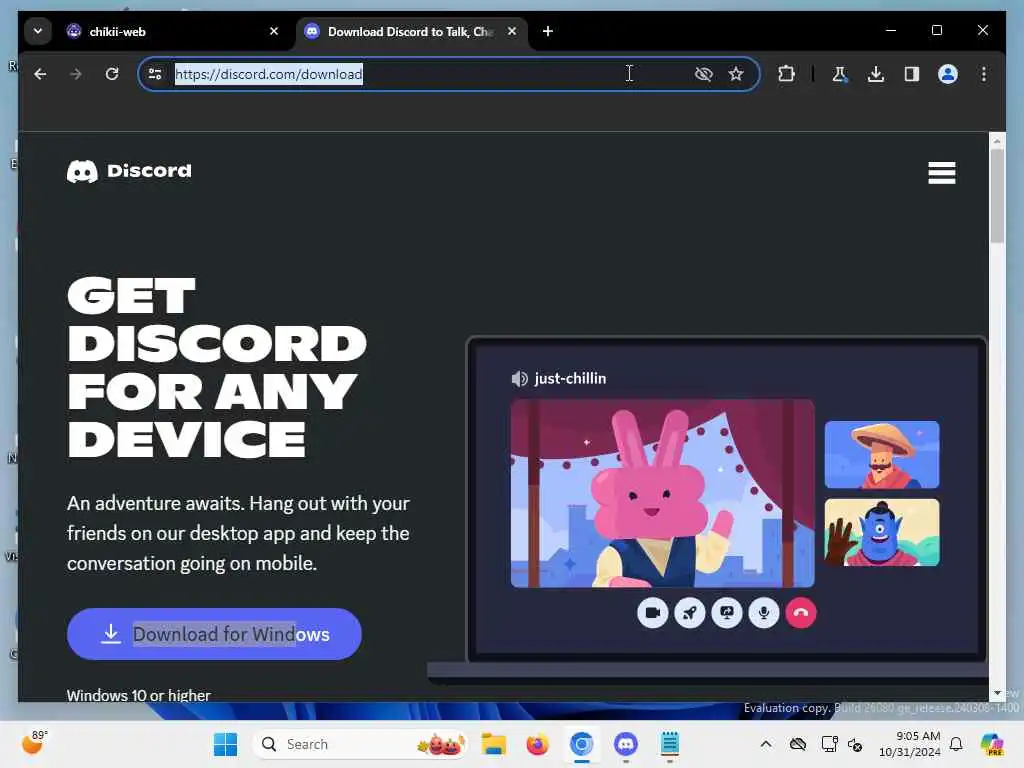Open the profile avatar menu
This screenshot has height=768, width=1024.
point(948,74)
